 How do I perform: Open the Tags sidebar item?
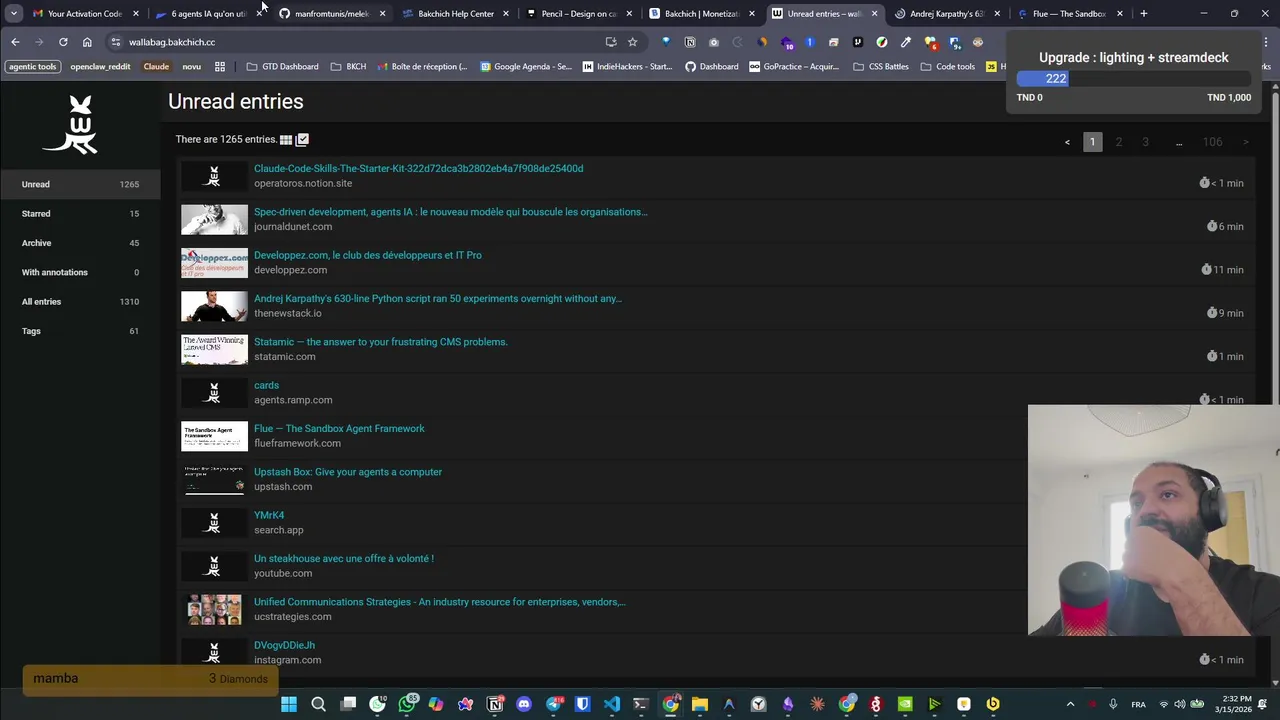pos(80,331)
